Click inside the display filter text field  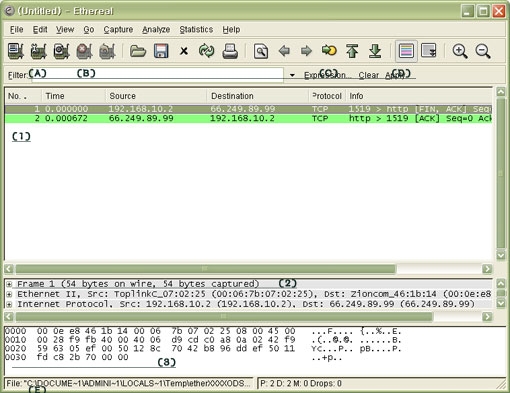(x=157, y=74)
